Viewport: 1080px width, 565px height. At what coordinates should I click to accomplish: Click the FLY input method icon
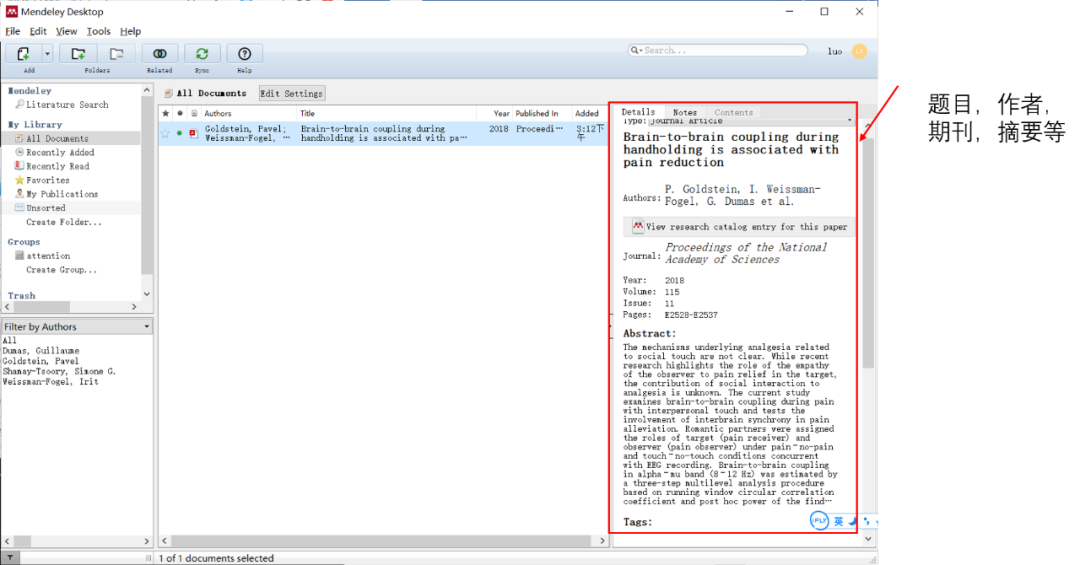pos(819,521)
